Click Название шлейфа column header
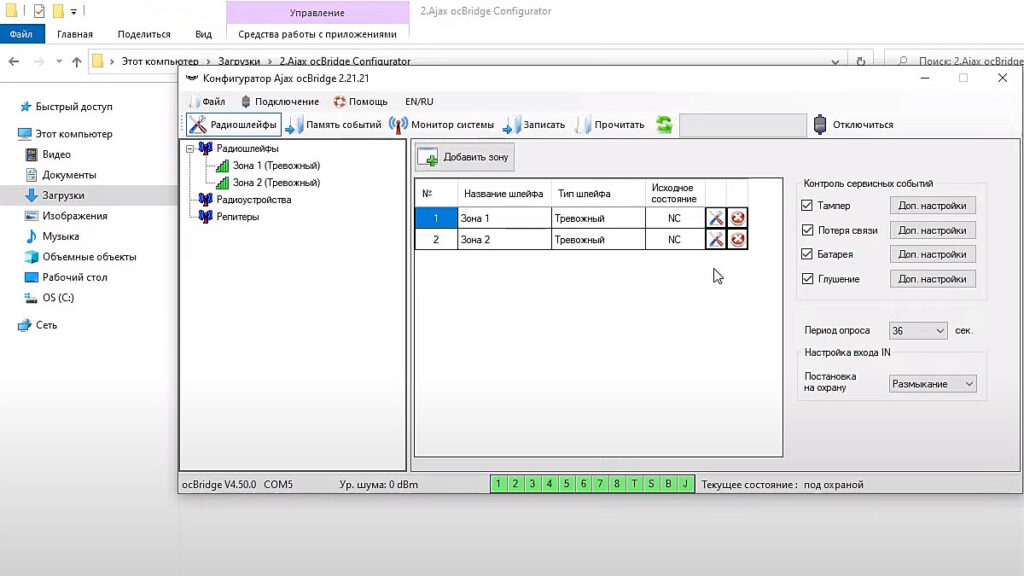The height and width of the screenshot is (576, 1024). tap(504, 193)
